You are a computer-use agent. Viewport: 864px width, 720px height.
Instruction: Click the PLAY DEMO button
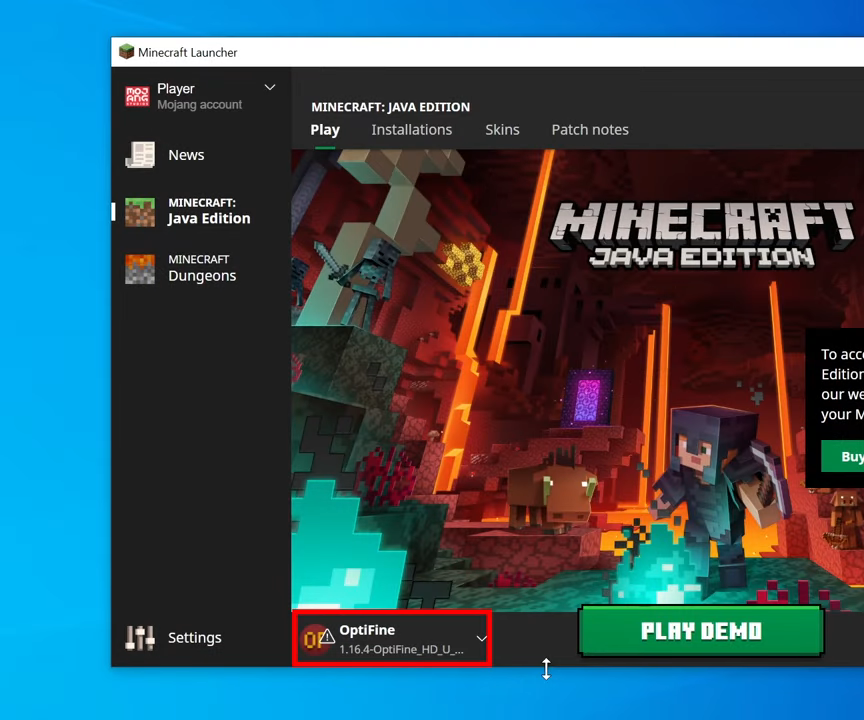click(701, 631)
